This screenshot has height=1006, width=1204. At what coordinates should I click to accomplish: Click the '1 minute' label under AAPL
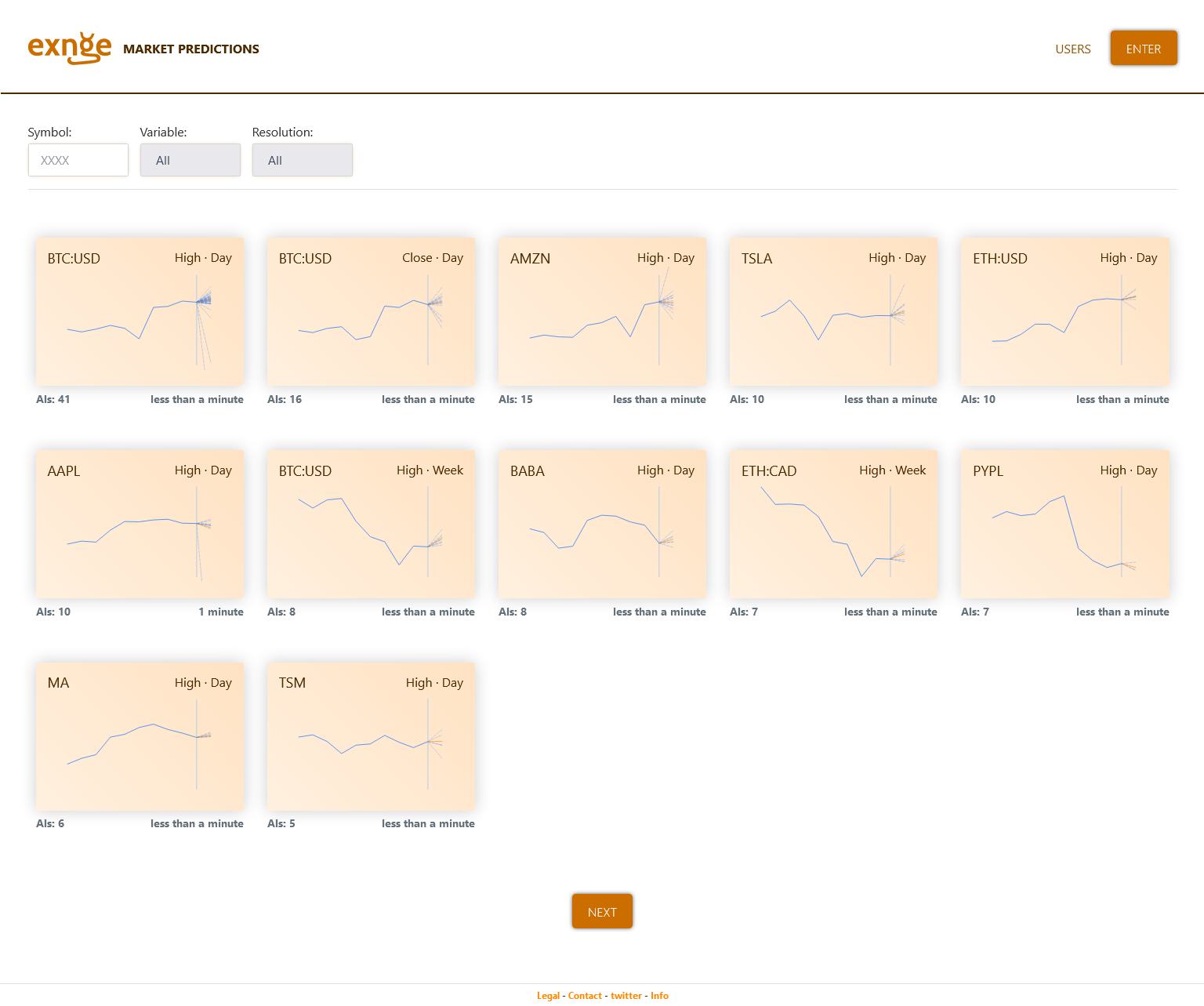(221, 612)
